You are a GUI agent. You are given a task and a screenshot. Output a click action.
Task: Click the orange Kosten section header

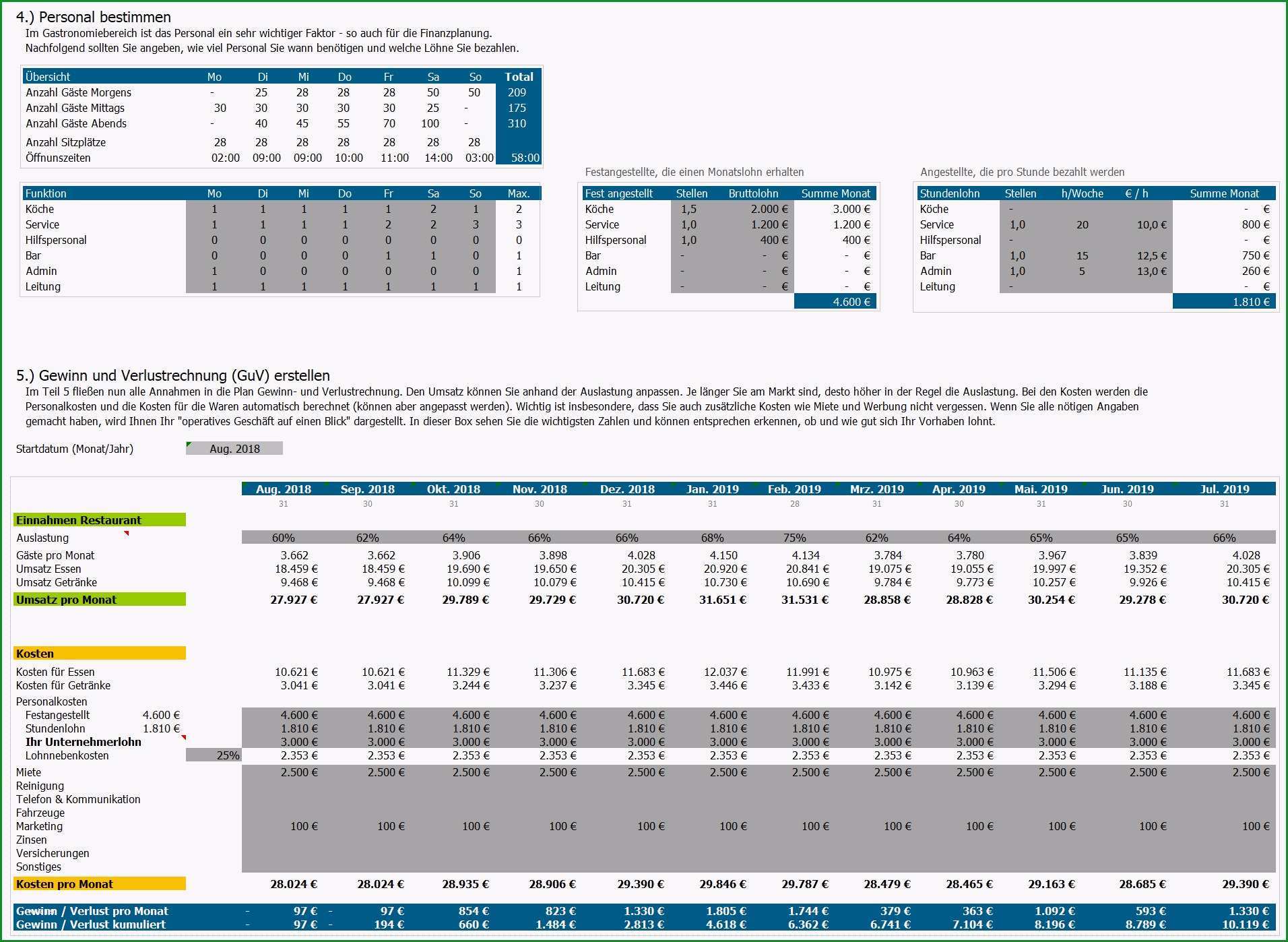[x=100, y=654]
